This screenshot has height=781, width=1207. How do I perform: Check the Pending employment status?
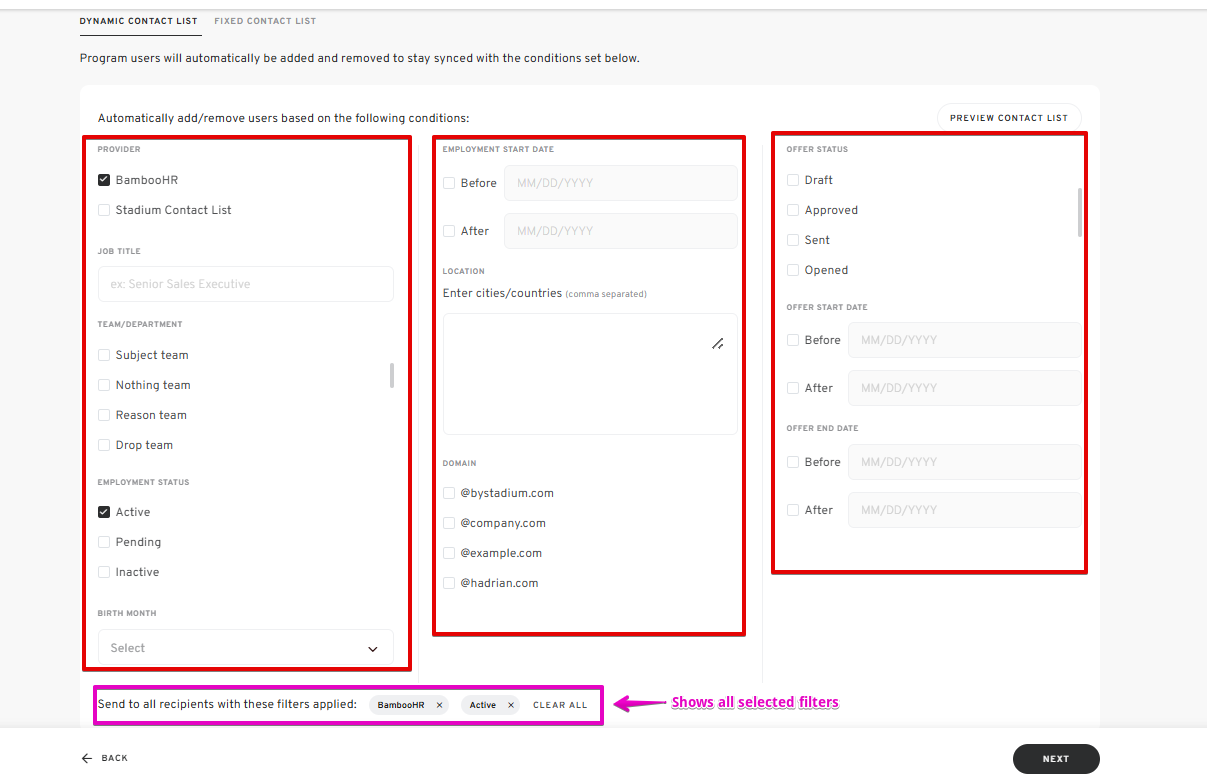104,542
